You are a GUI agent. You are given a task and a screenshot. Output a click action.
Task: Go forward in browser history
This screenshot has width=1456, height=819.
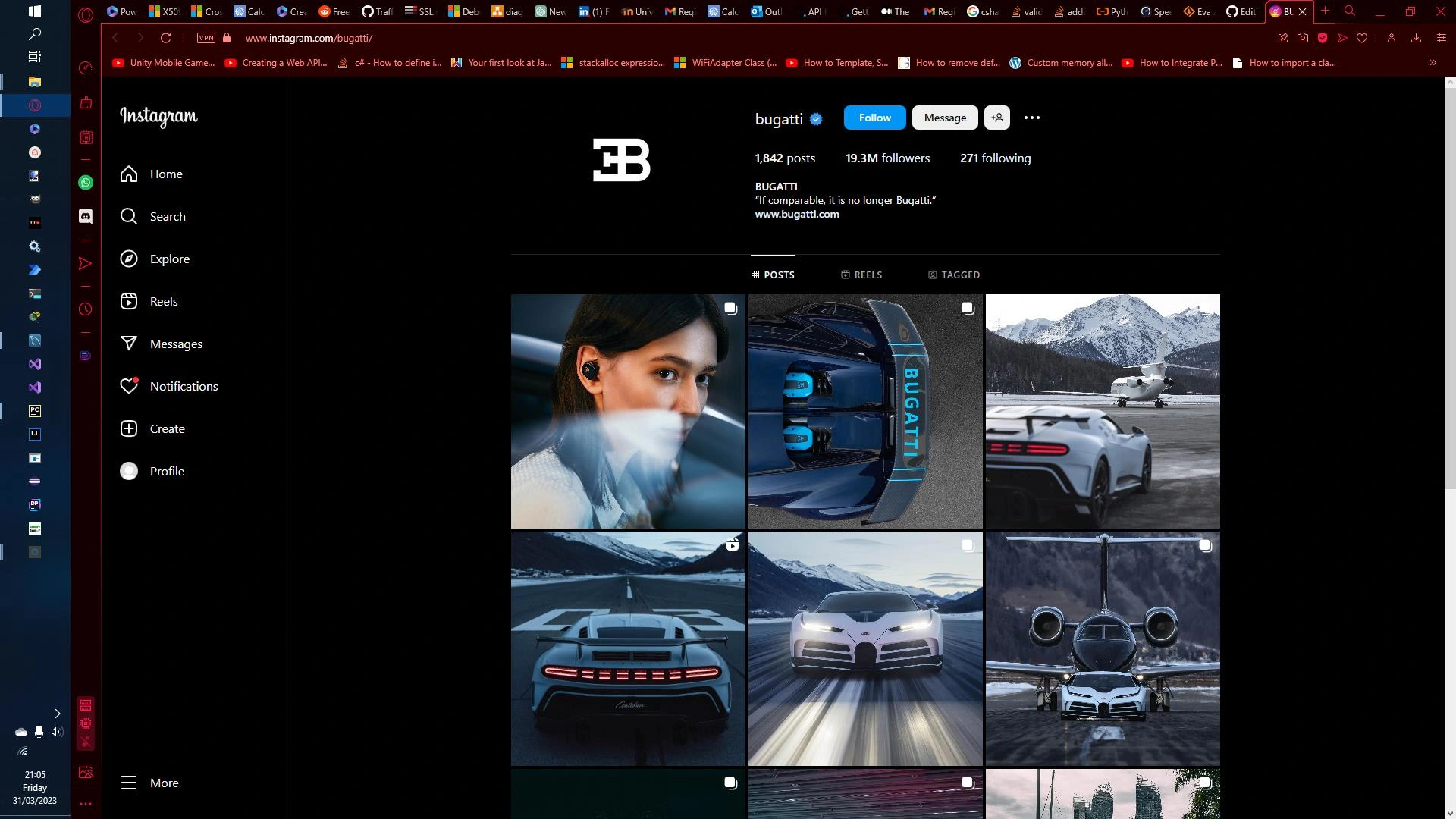tap(140, 38)
